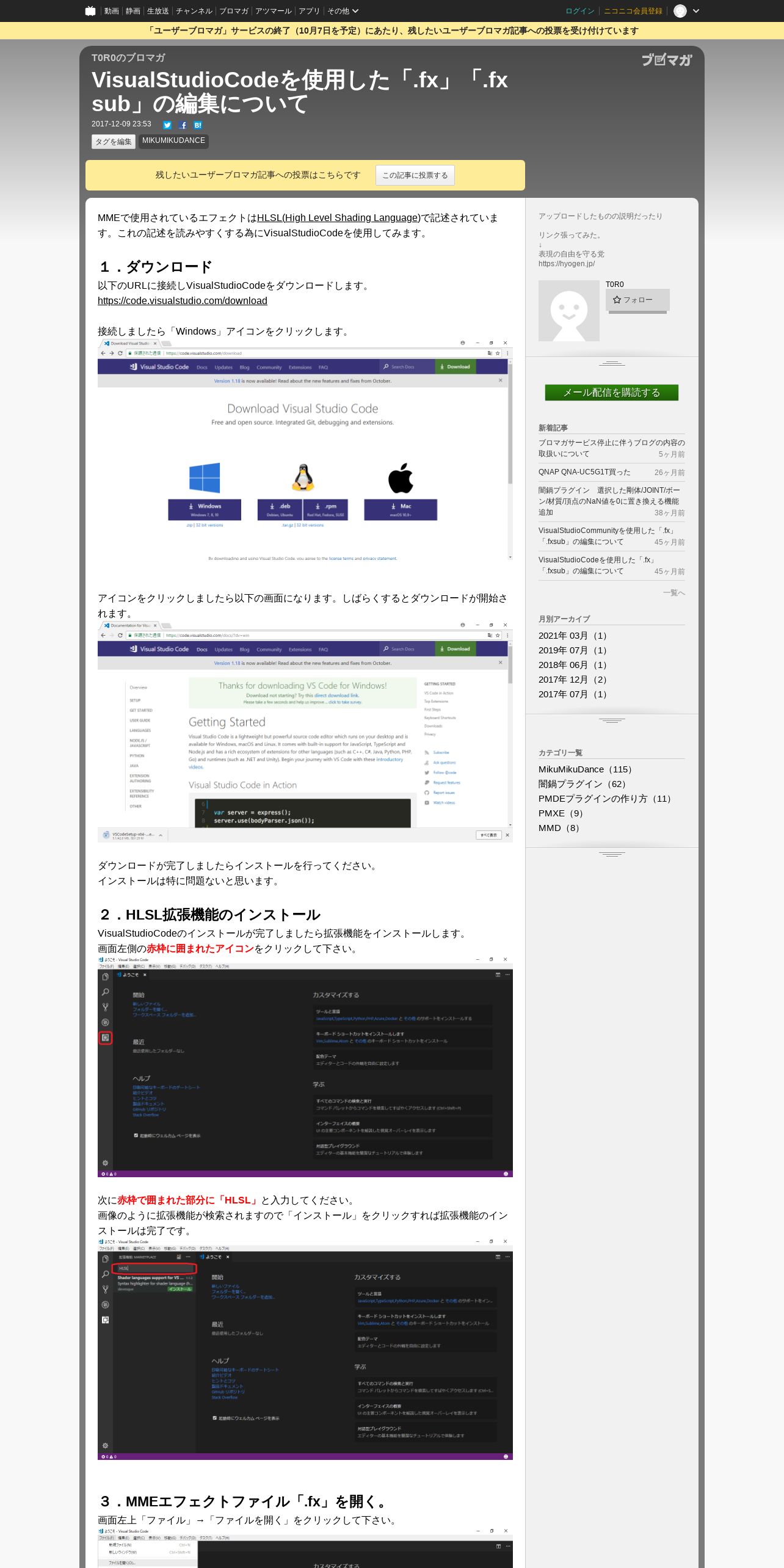This screenshot has height=1568, width=784.
Task: Click the HLSL extension search screenshot
Action: point(305,1349)
